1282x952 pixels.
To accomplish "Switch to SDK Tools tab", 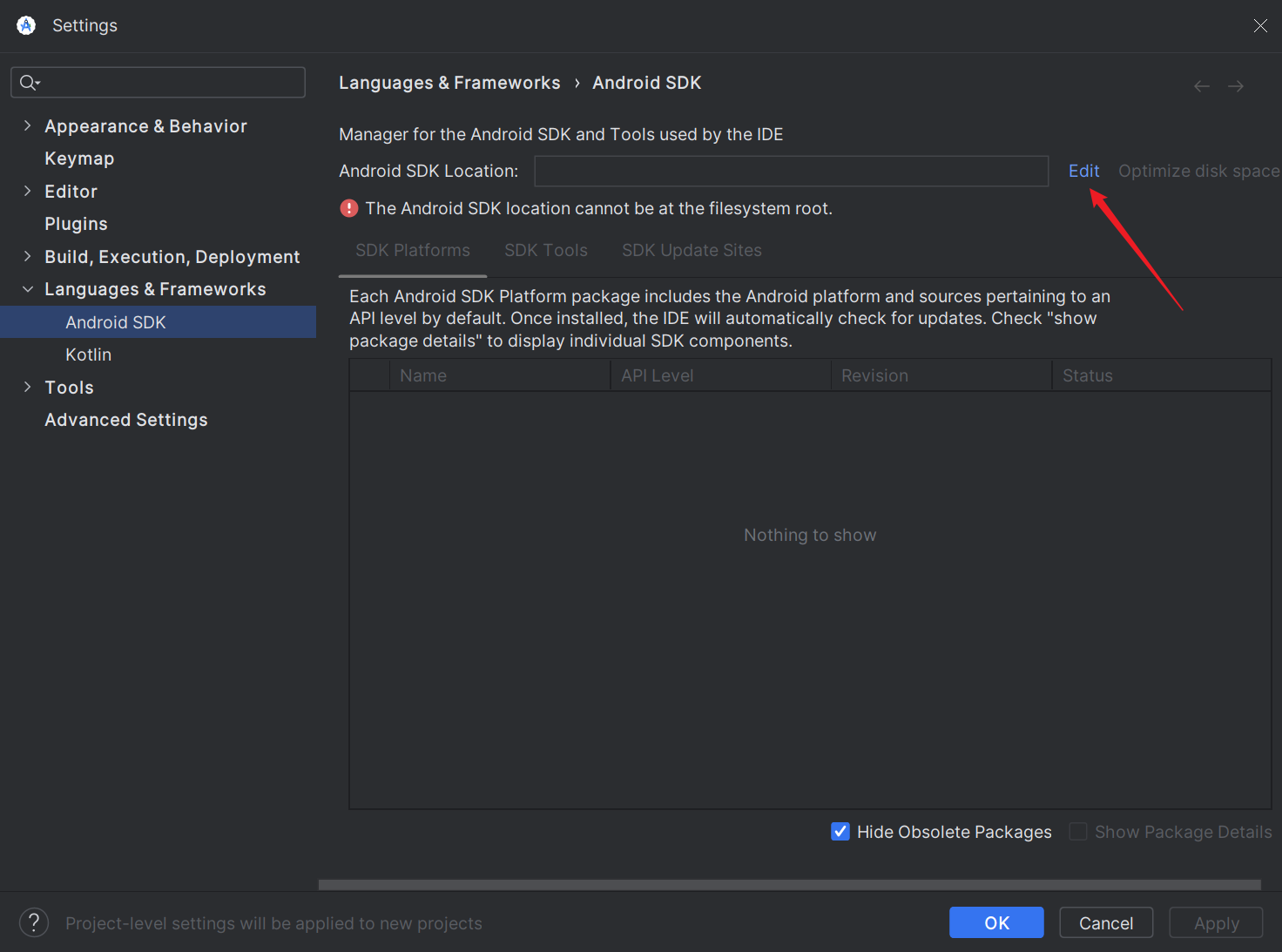I will 546,251.
